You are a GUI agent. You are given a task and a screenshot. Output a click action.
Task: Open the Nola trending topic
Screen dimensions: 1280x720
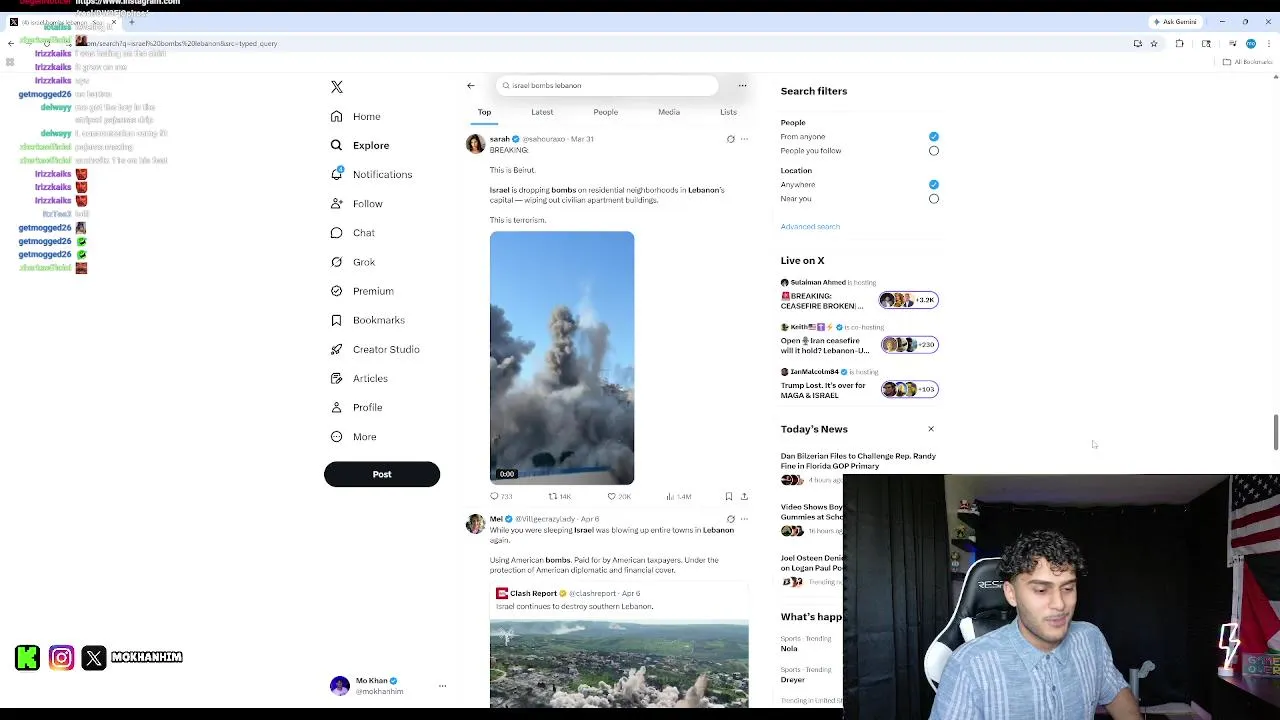789,649
